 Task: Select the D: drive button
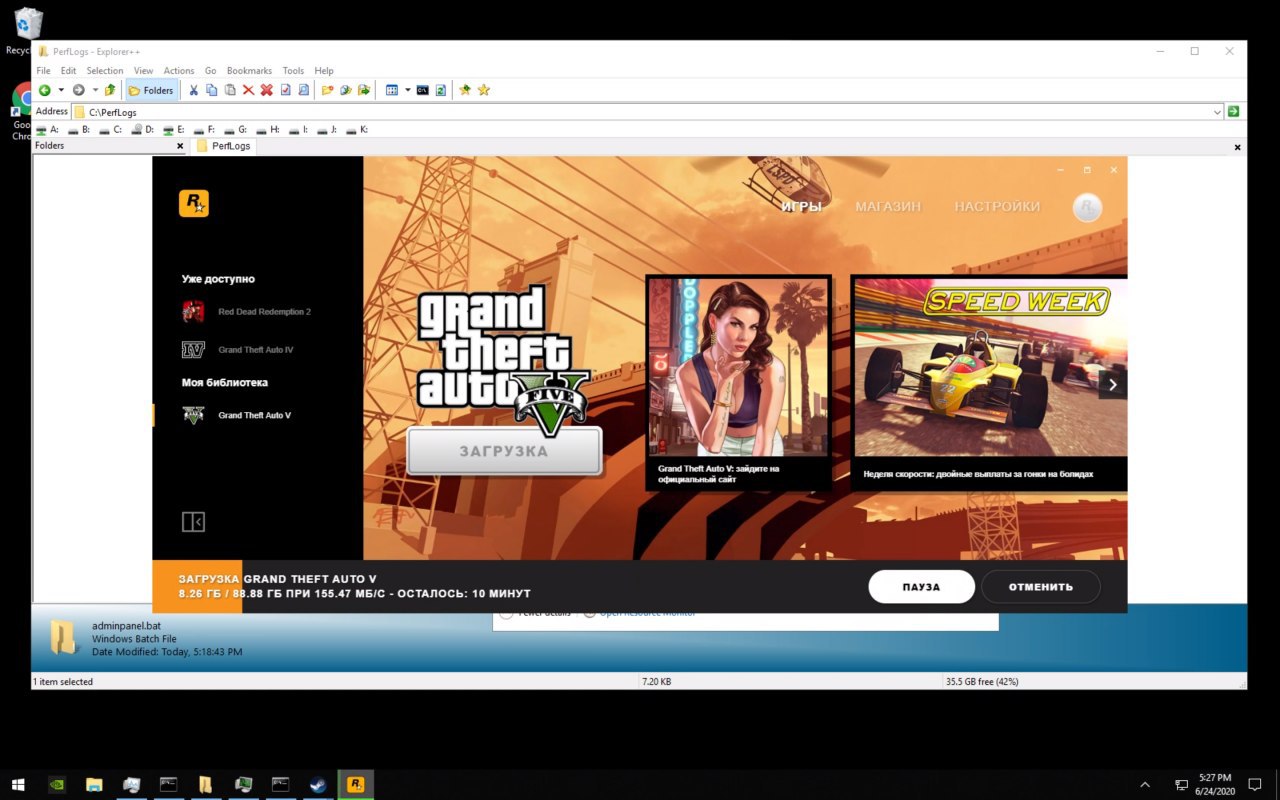[142, 129]
